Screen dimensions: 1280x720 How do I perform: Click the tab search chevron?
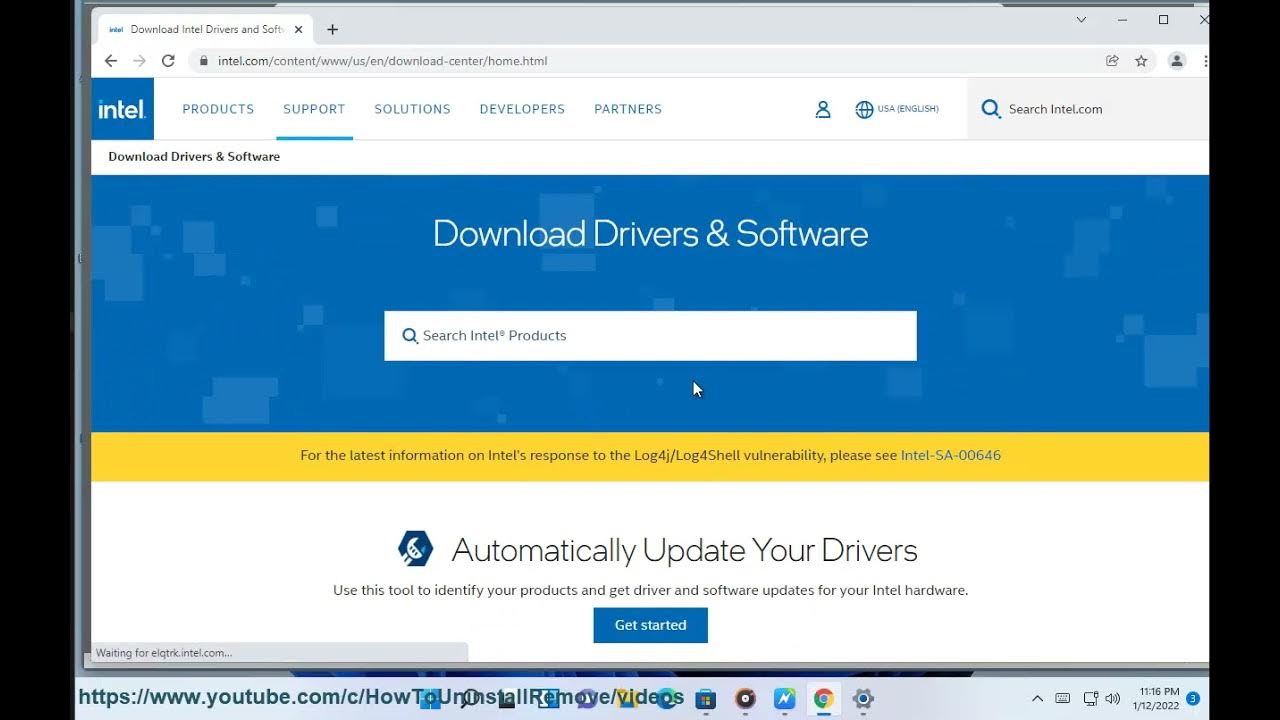tap(1081, 20)
